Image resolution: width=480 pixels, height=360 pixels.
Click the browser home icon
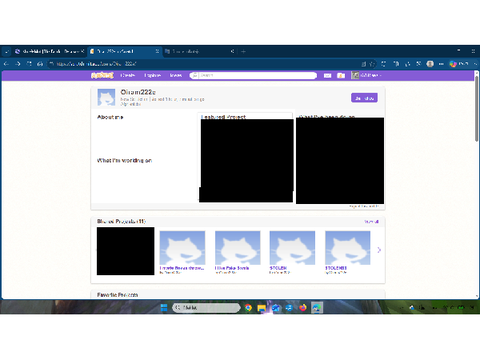click(40, 64)
